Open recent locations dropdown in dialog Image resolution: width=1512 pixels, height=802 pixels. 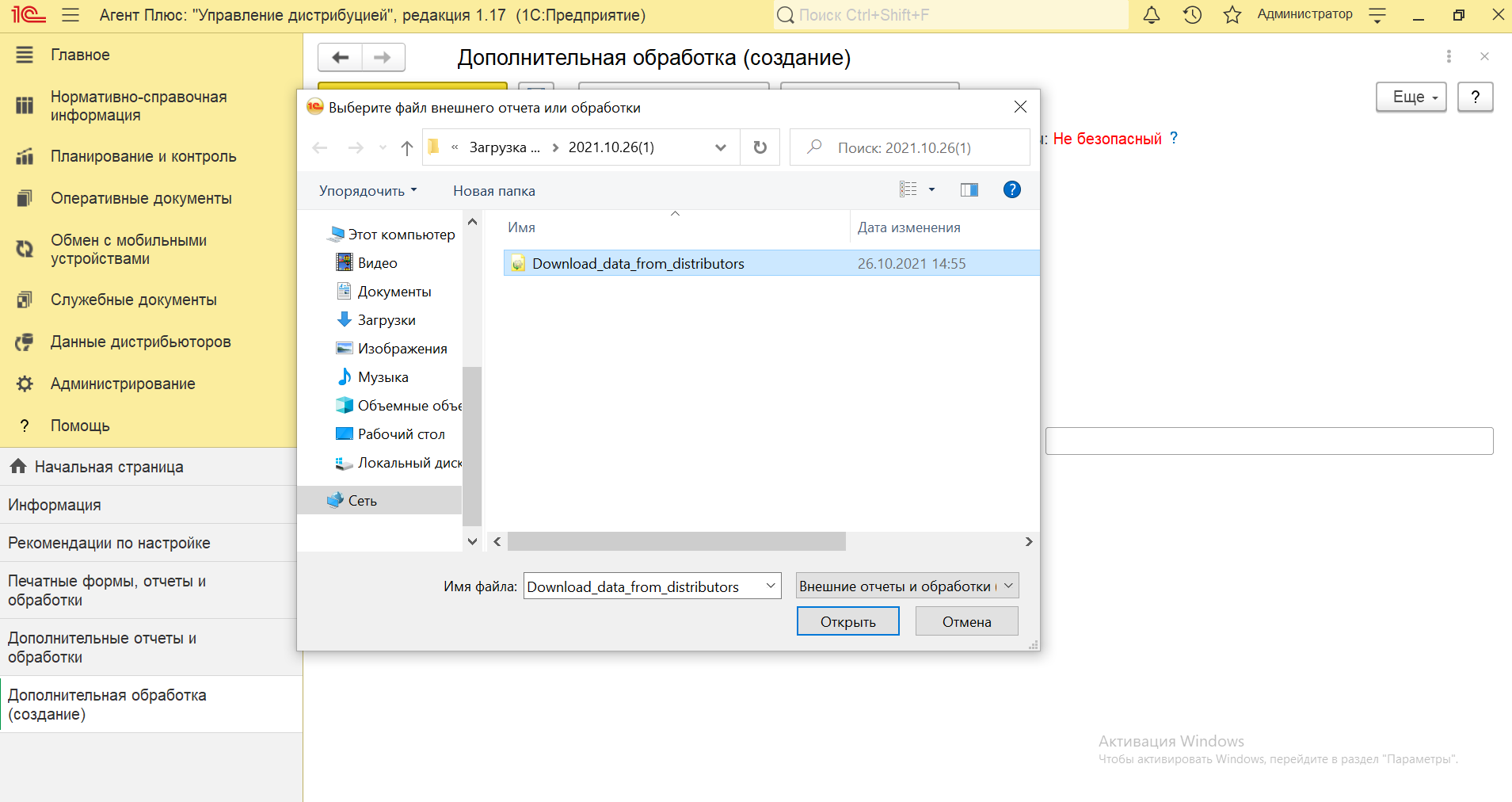tap(383, 147)
